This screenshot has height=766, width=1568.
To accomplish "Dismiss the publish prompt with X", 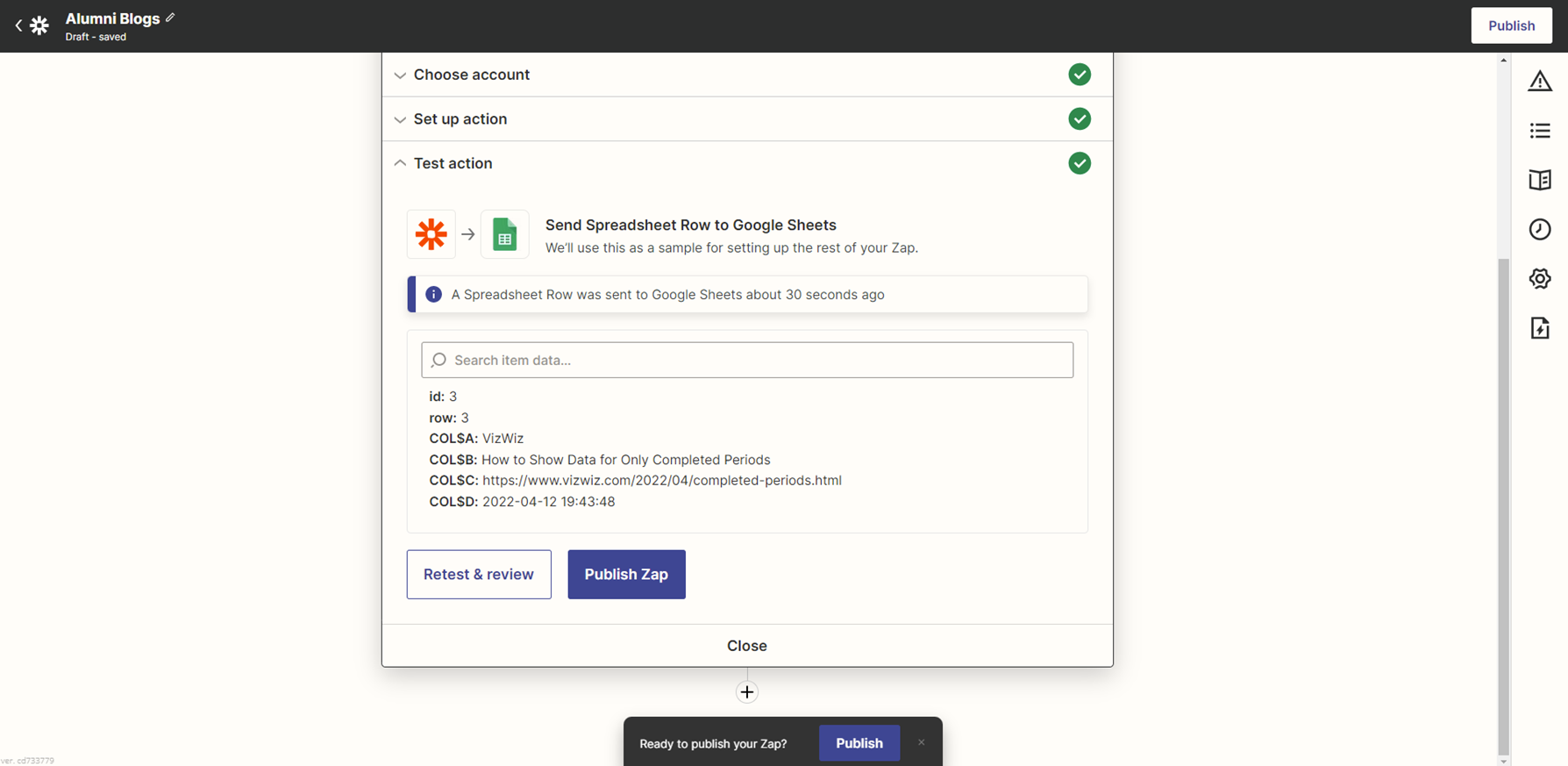I will pos(921,742).
